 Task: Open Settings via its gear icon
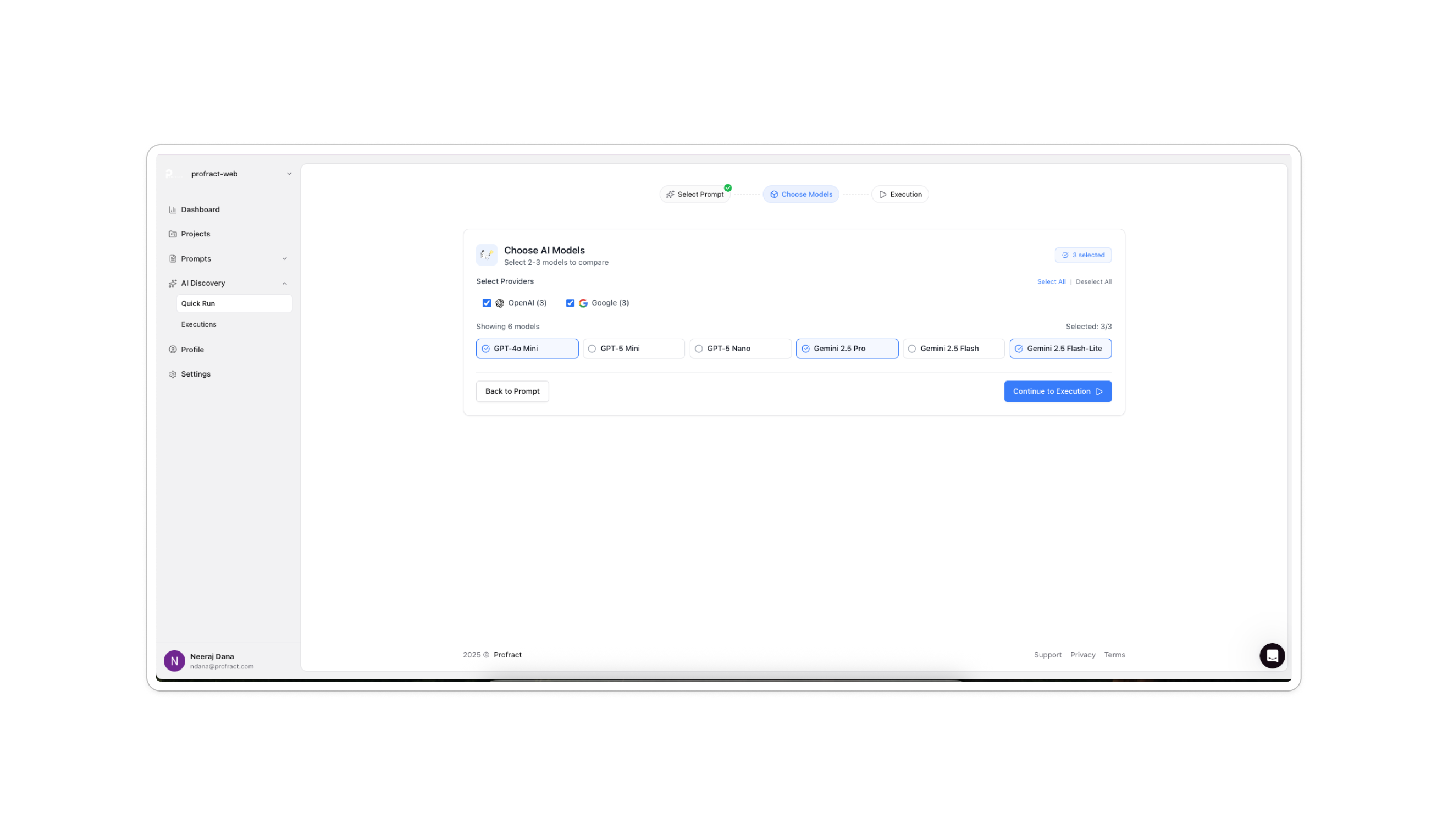click(x=174, y=373)
